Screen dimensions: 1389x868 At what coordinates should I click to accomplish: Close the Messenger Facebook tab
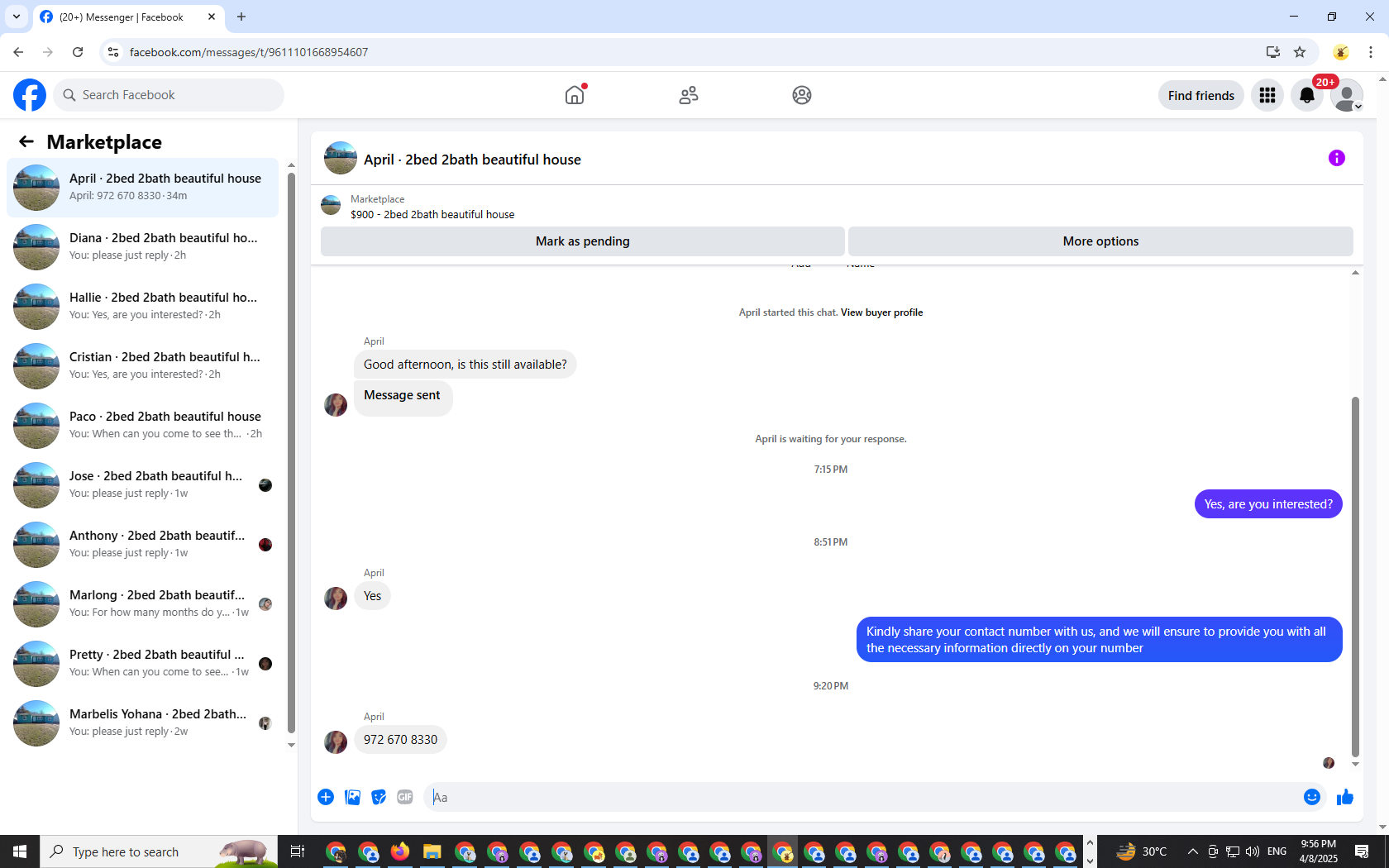(212, 17)
